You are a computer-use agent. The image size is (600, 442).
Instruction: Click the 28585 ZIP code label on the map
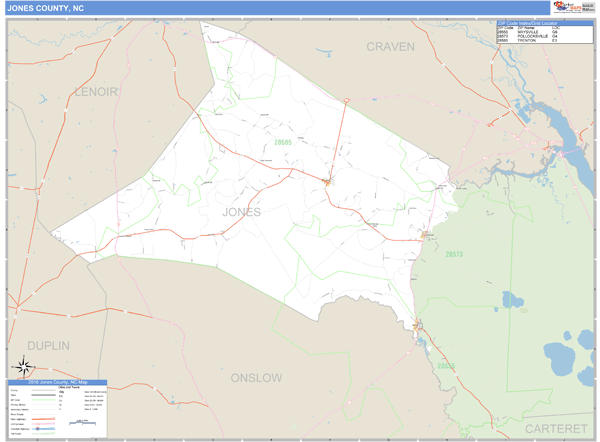pyautogui.click(x=283, y=142)
